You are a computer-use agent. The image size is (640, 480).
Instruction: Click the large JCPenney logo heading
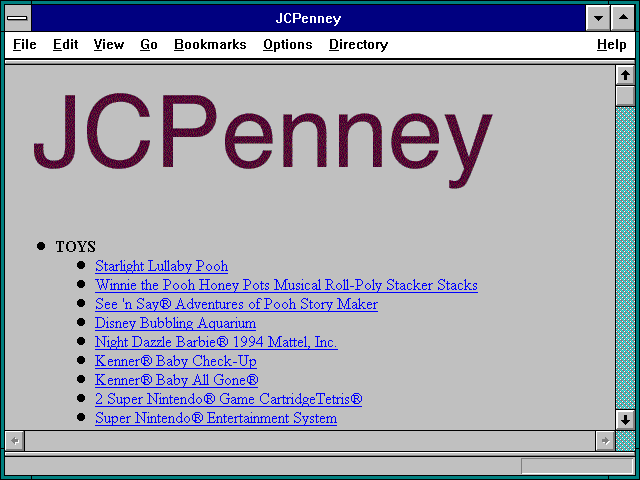coord(263,139)
